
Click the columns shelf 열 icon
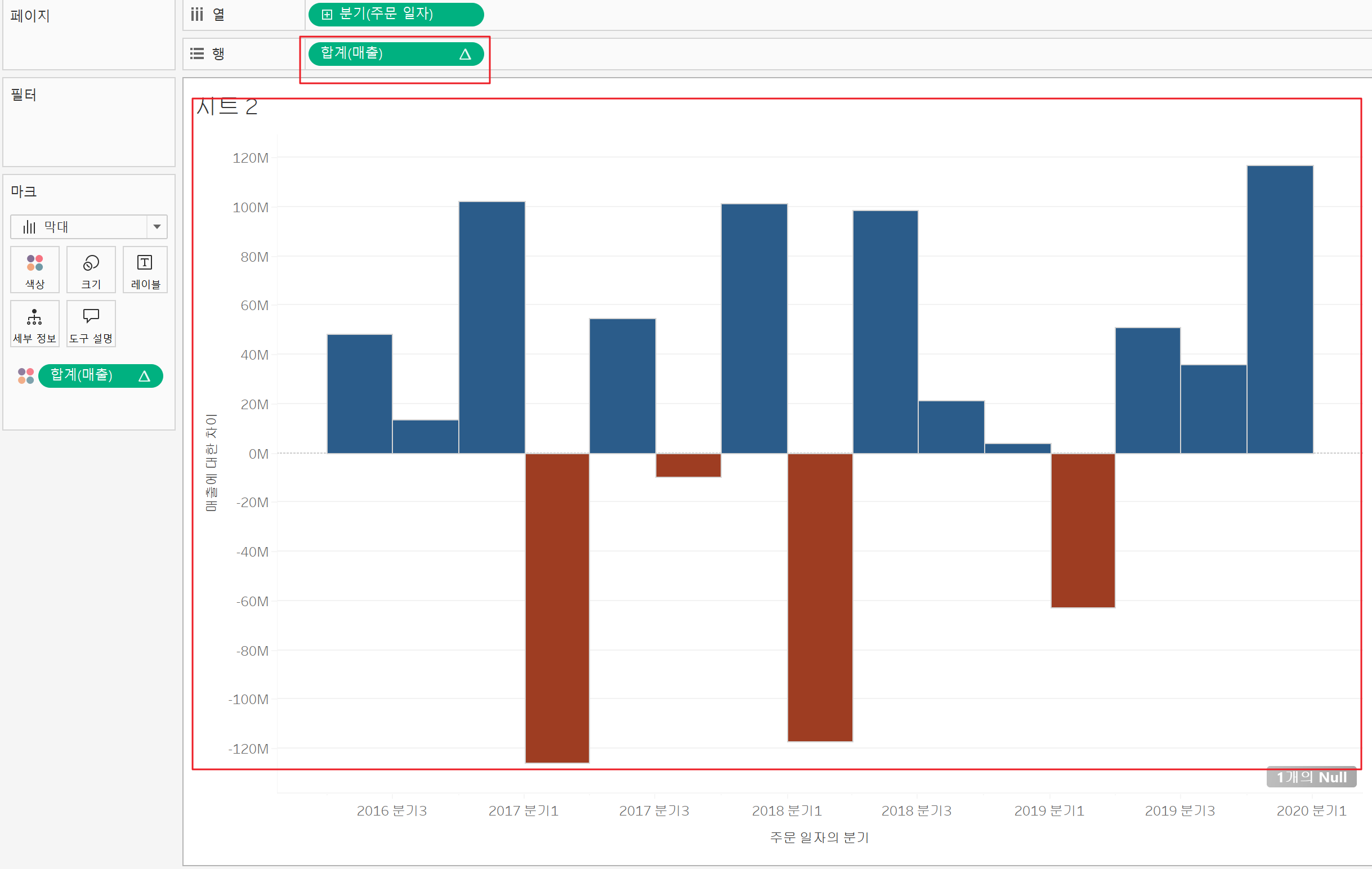[197, 14]
